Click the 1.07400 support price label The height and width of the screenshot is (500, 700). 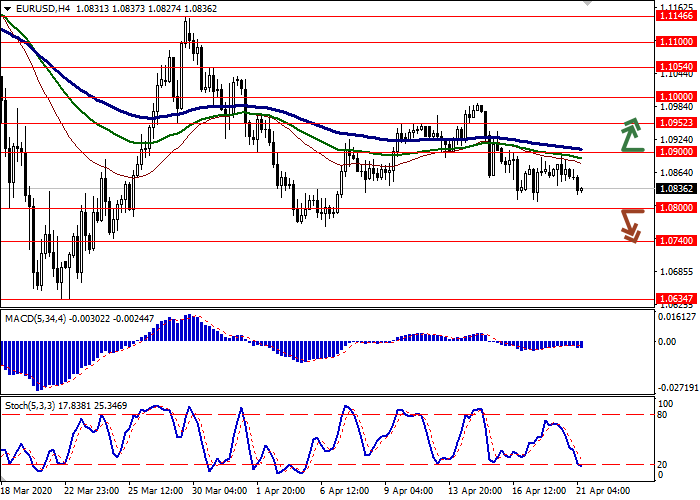click(x=675, y=241)
